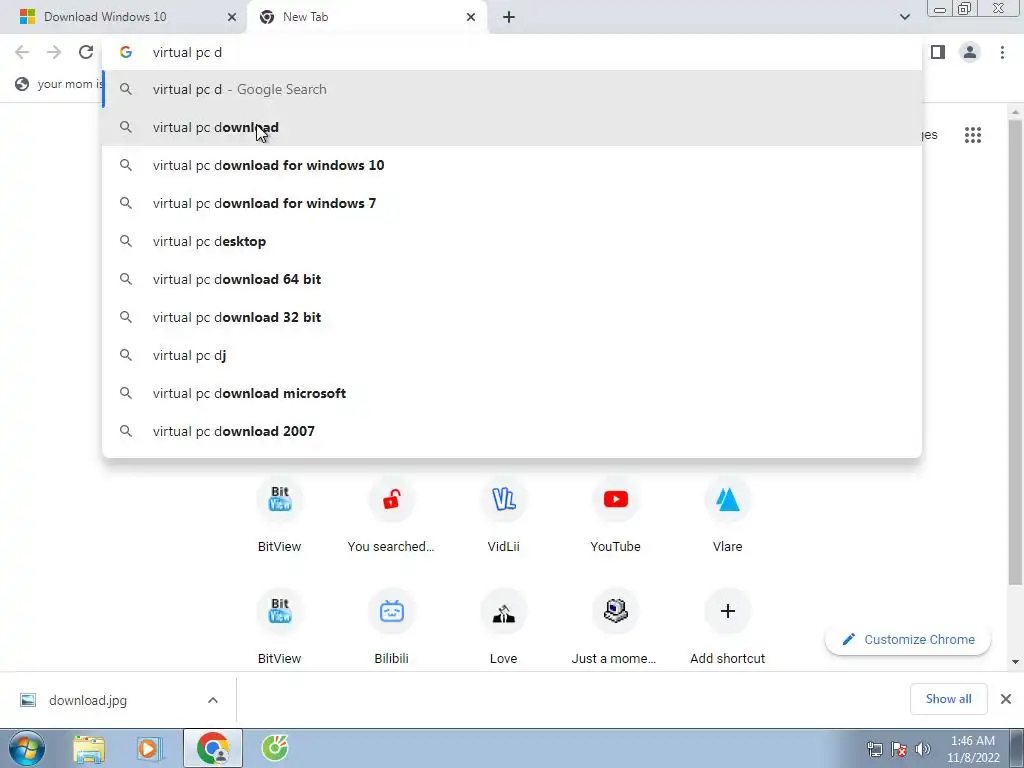Screen dimensions: 1024x768
Task: Click Show all downloads button
Action: coord(948,699)
